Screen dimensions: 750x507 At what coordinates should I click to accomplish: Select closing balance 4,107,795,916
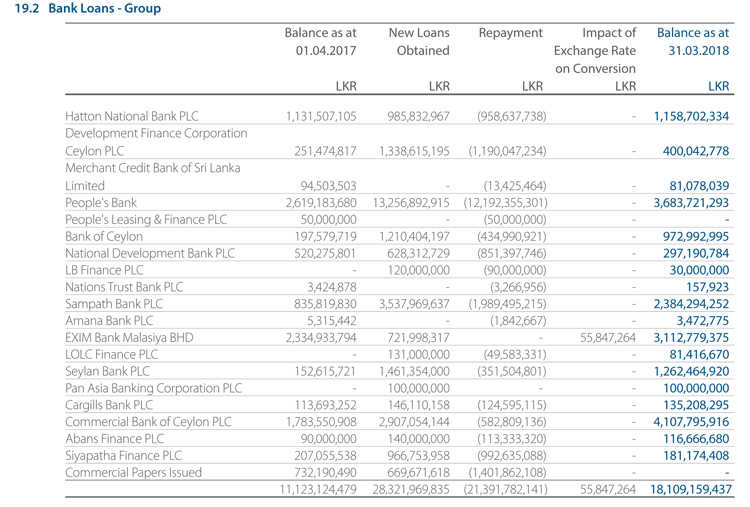(x=692, y=422)
